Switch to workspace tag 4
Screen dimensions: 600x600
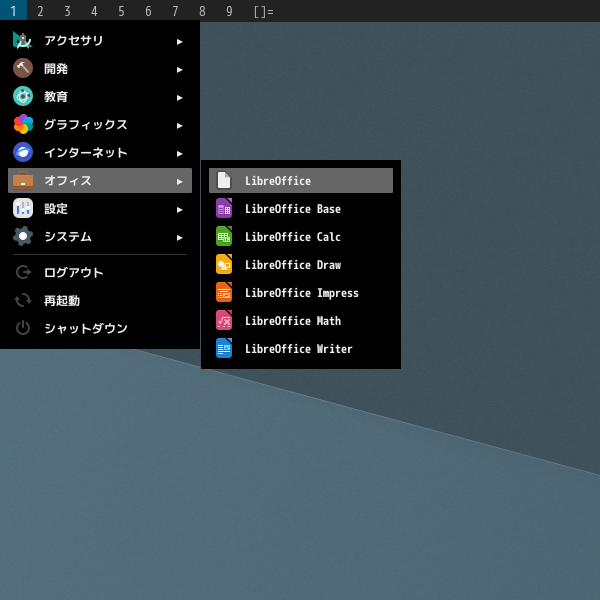coord(94,11)
